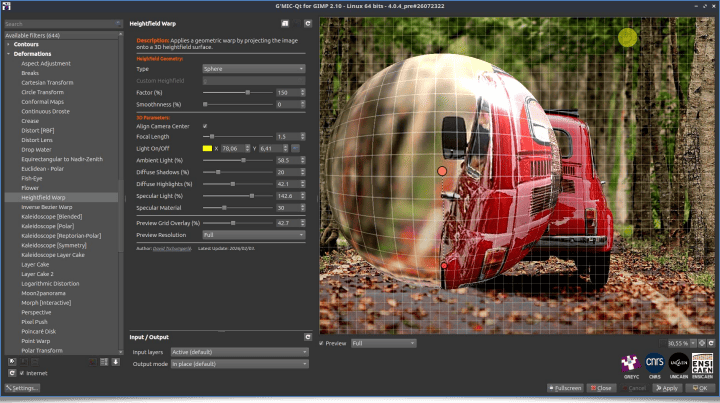720x403 pixels.
Task: Reset Heightfield Warp parameters with the refresh icon
Action: tap(308, 23)
